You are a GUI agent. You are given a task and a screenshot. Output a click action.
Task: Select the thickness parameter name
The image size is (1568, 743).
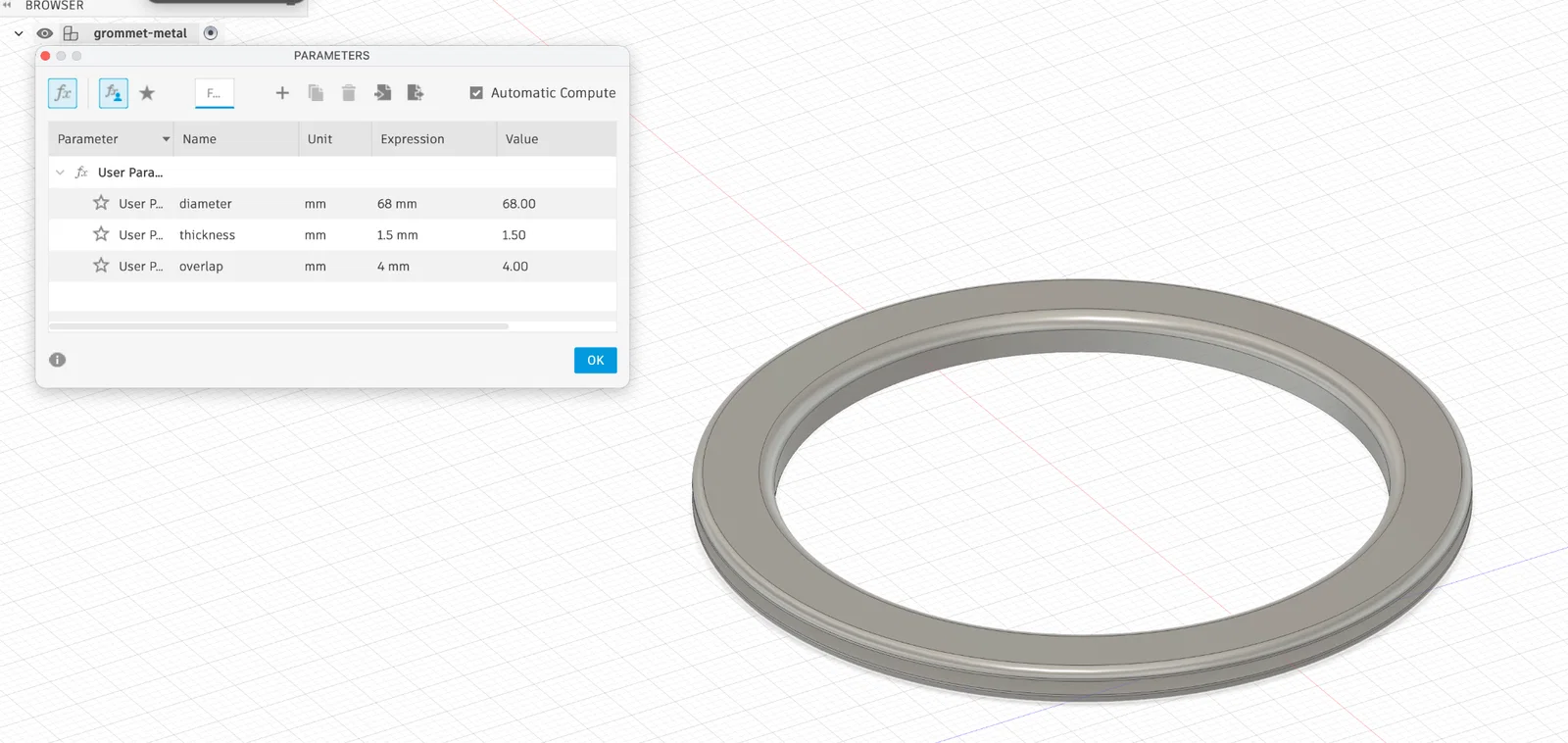207,235
